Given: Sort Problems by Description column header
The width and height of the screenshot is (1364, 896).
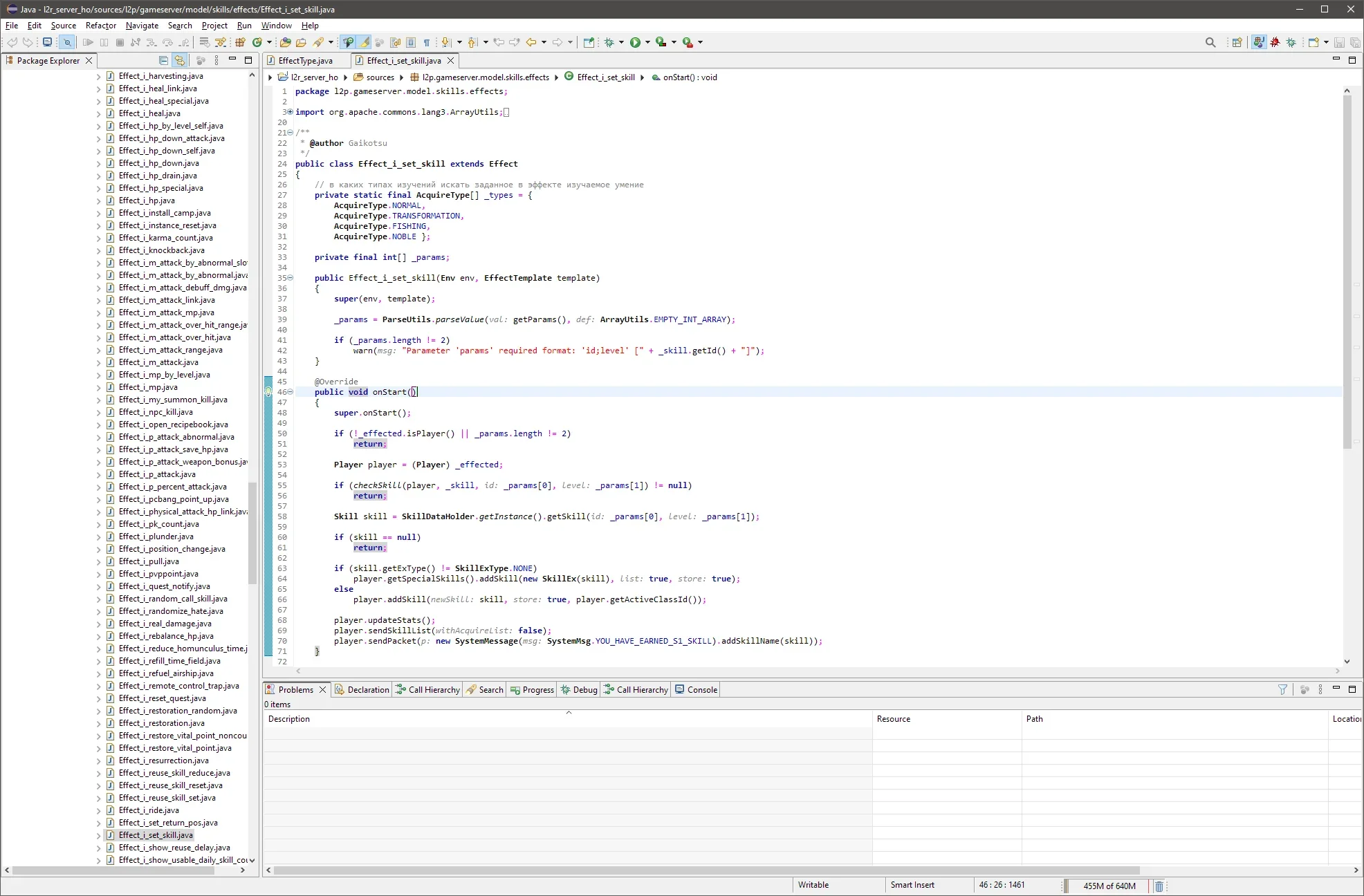Looking at the screenshot, I should click(567, 719).
